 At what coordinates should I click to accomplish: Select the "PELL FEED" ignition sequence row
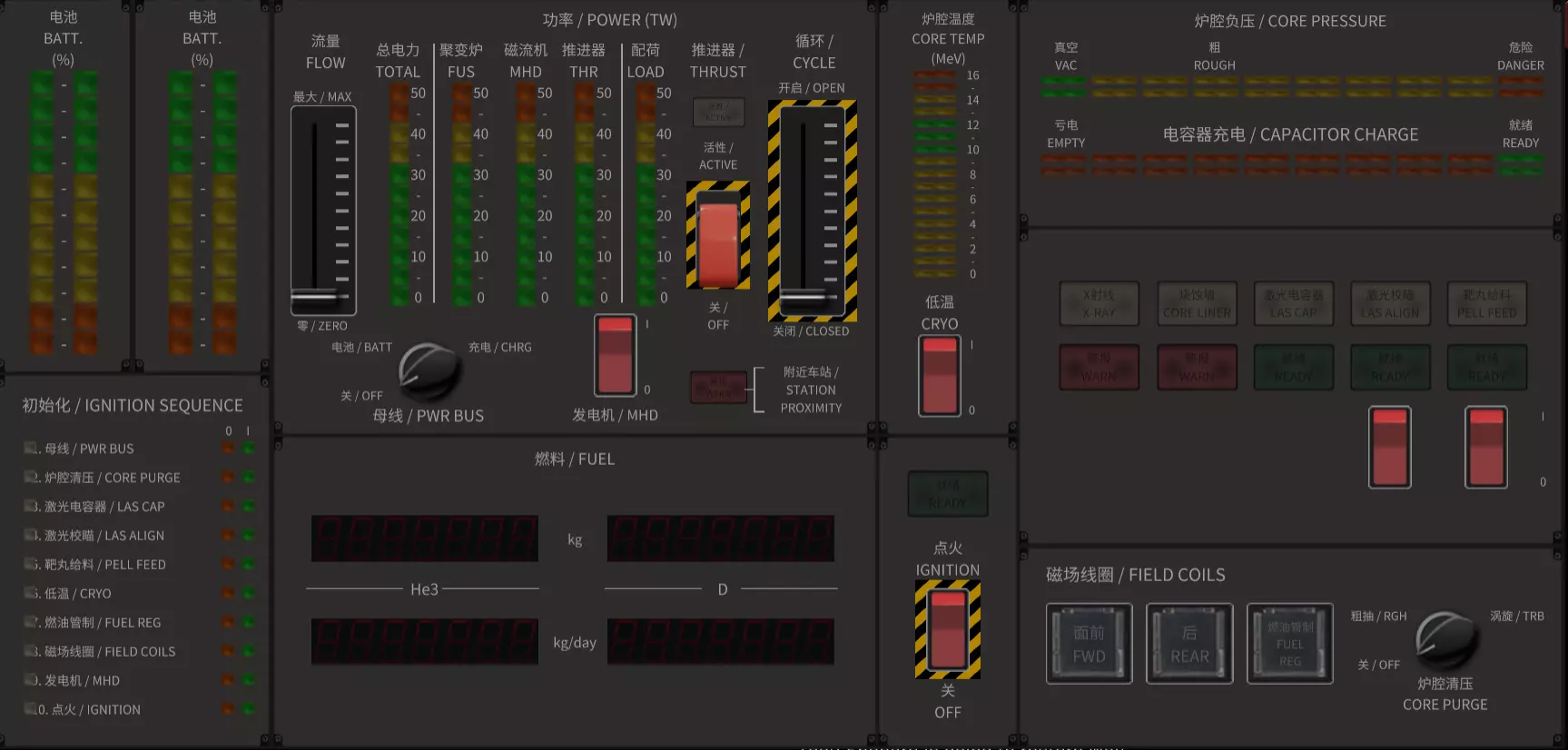pyautogui.click(x=139, y=565)
